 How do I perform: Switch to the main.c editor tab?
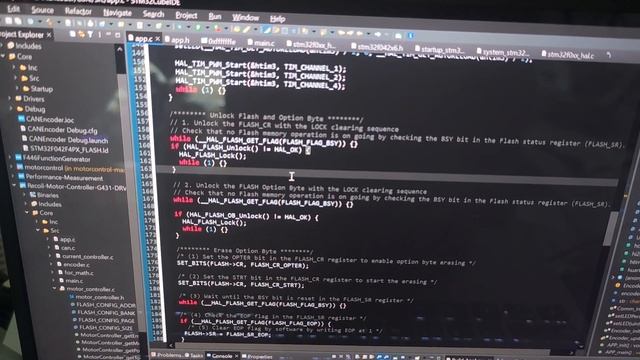261,43
